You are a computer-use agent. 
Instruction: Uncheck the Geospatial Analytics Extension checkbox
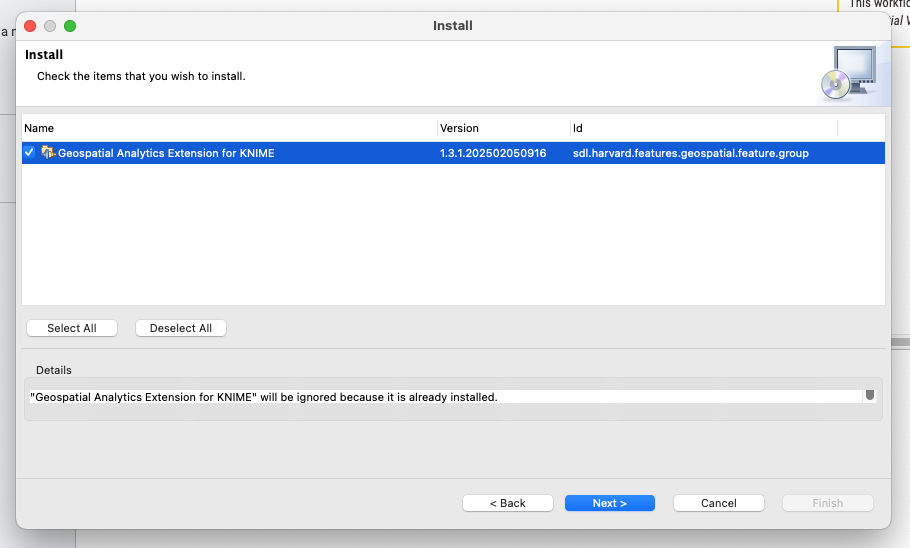click(29, 153)
